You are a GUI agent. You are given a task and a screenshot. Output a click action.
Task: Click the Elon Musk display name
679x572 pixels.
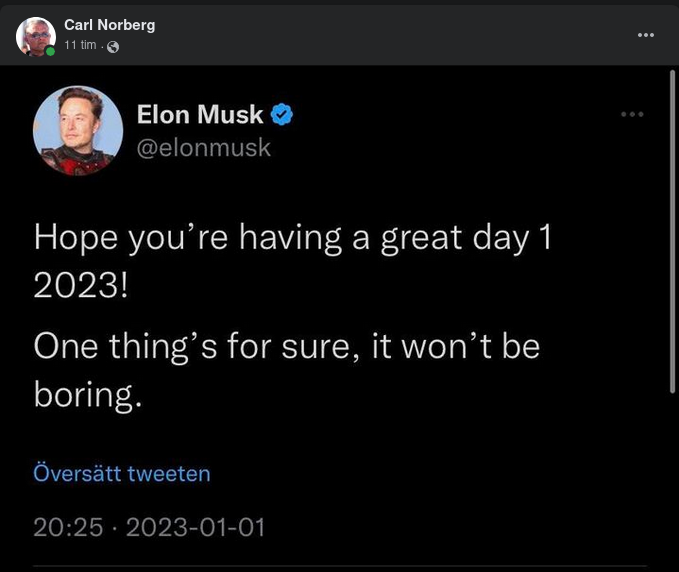coord(200,115)
